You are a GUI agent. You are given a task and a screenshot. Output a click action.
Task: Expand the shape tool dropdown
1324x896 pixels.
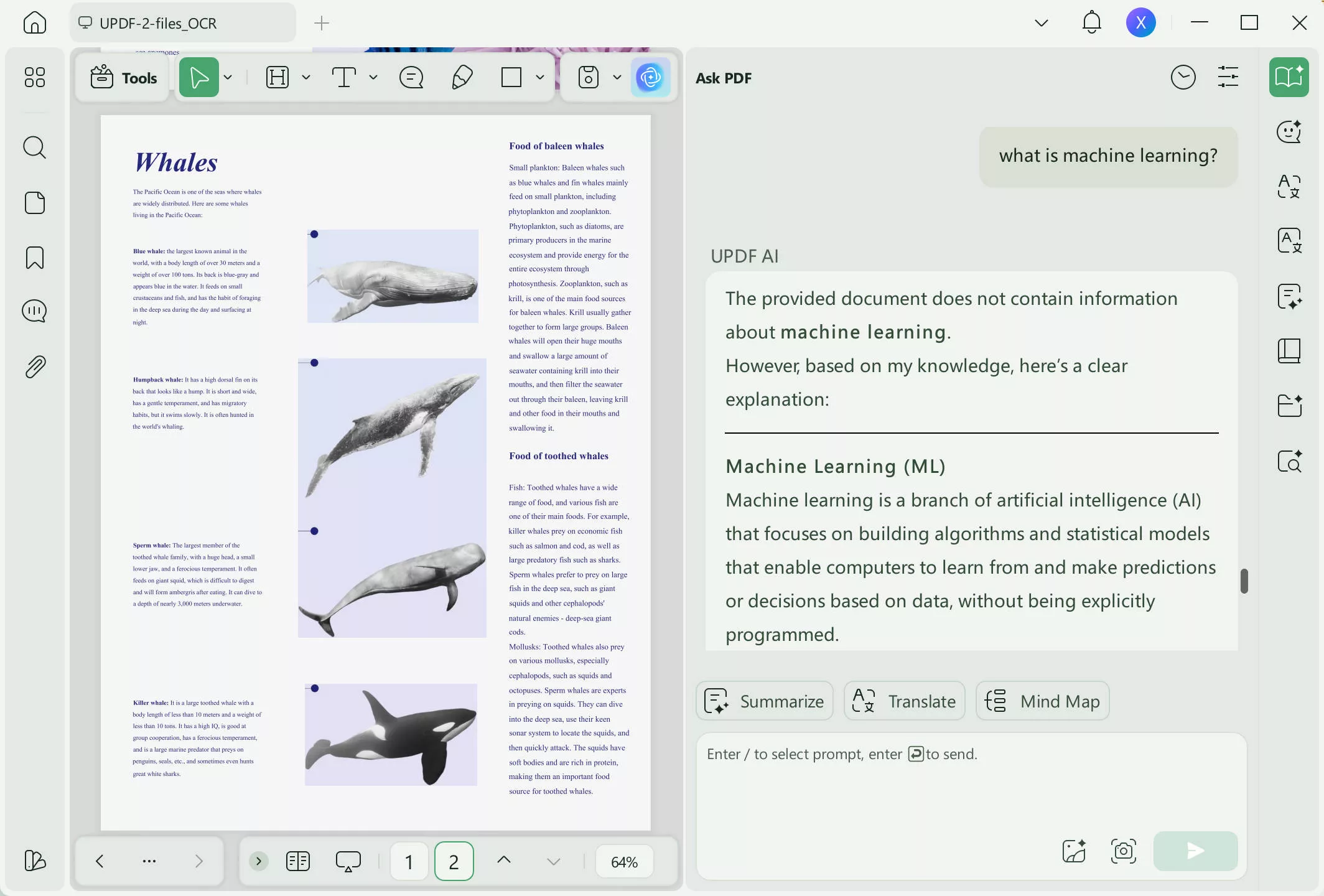pyautogui.click(x=539, y=77)
